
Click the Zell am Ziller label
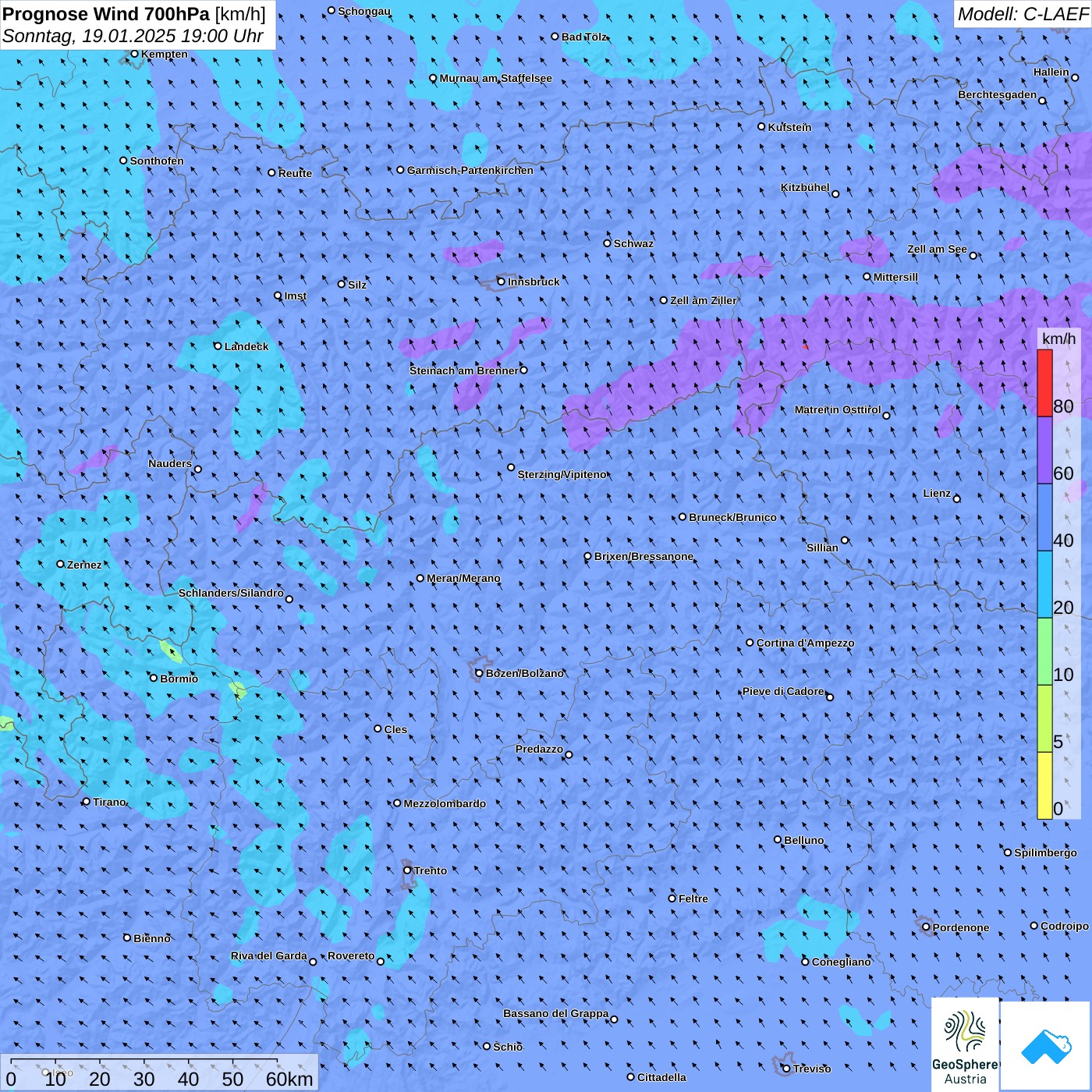704,300
